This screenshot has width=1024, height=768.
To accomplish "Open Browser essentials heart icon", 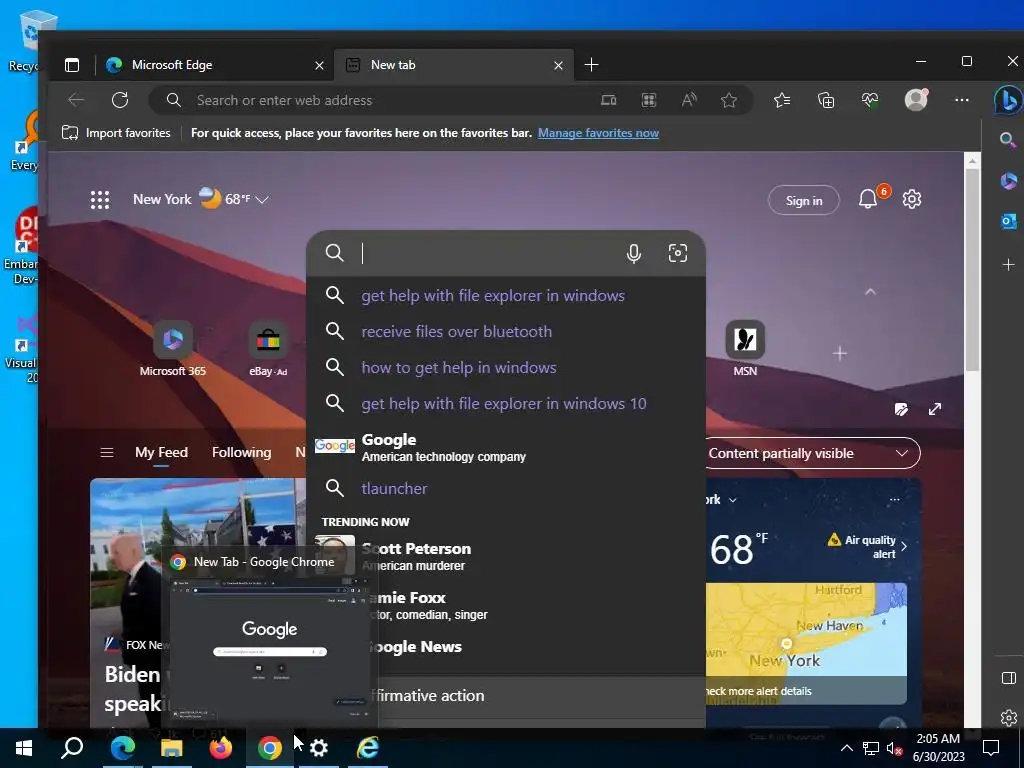I will click(870, 100).
